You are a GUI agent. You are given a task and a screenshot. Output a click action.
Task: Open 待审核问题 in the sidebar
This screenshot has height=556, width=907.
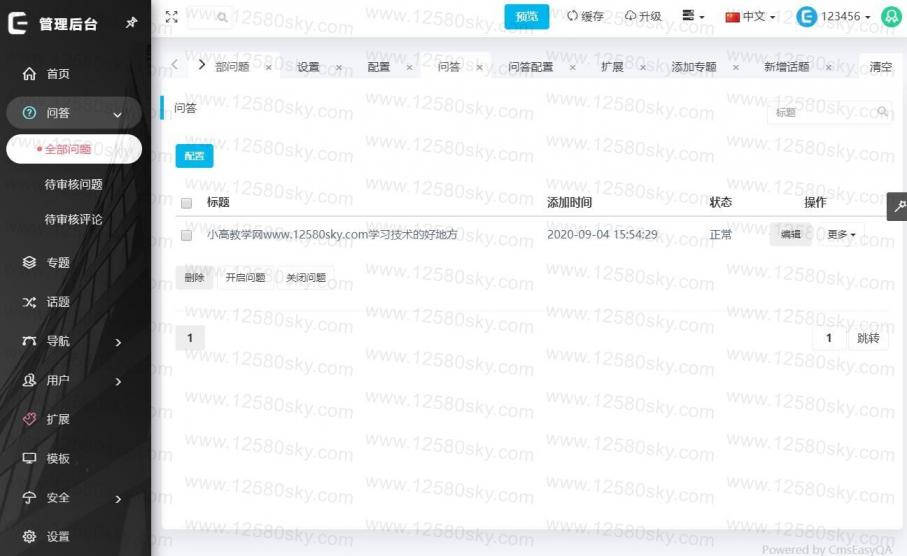(73, 185)
